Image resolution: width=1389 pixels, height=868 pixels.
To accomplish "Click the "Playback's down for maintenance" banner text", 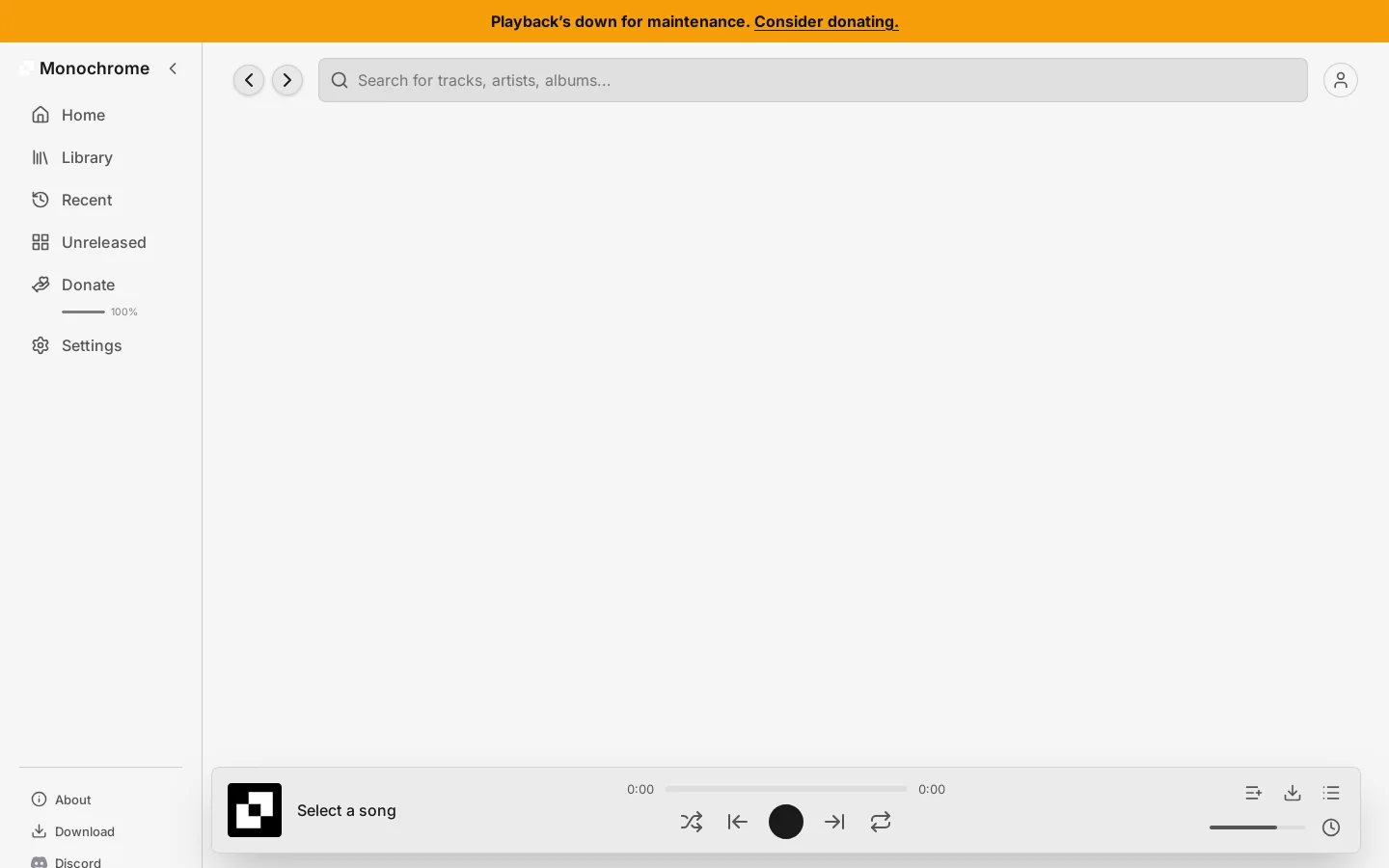I will point(620,21).
